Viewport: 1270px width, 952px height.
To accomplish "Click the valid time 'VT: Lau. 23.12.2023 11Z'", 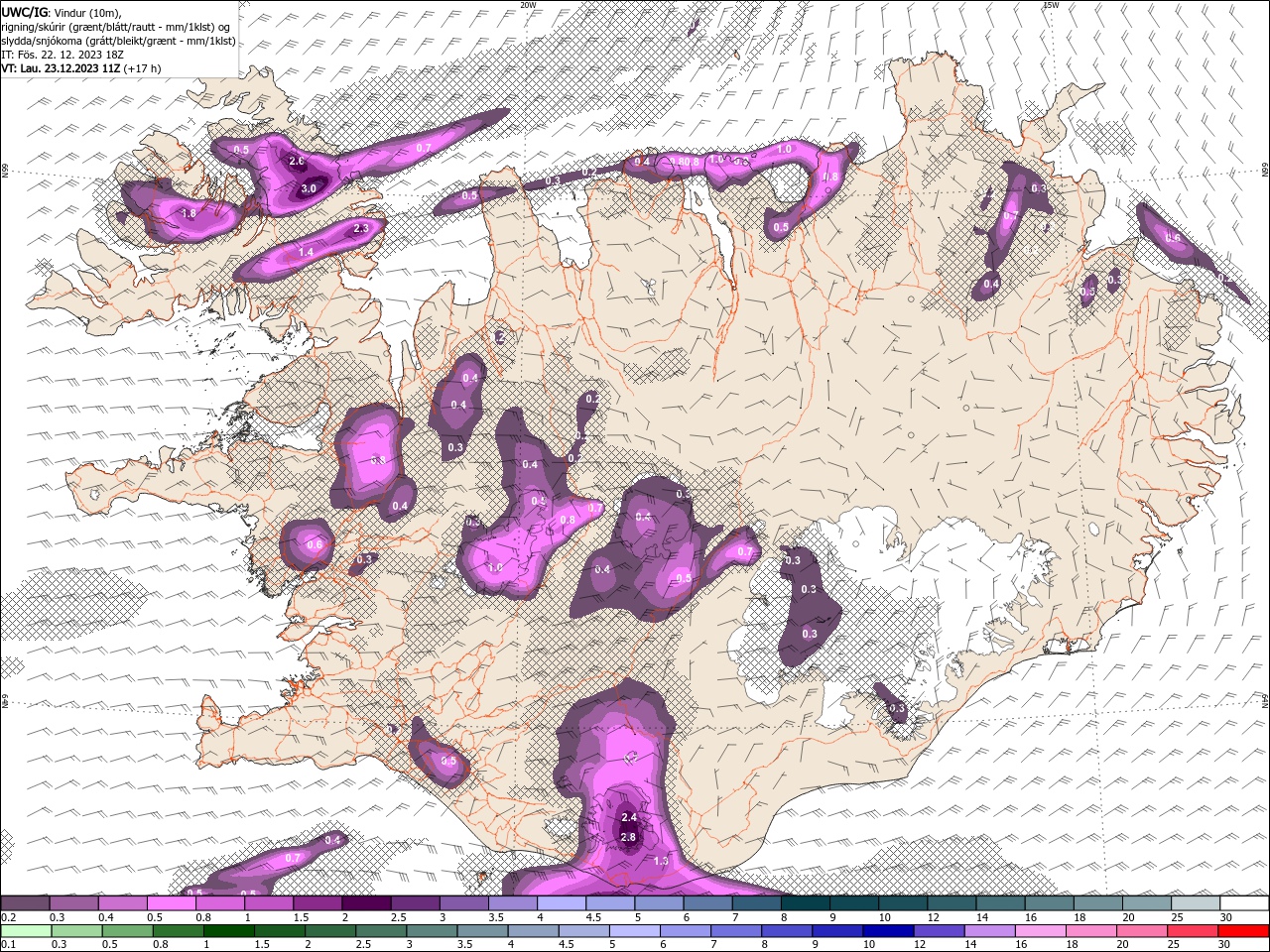I will click(x=61, y=68).
